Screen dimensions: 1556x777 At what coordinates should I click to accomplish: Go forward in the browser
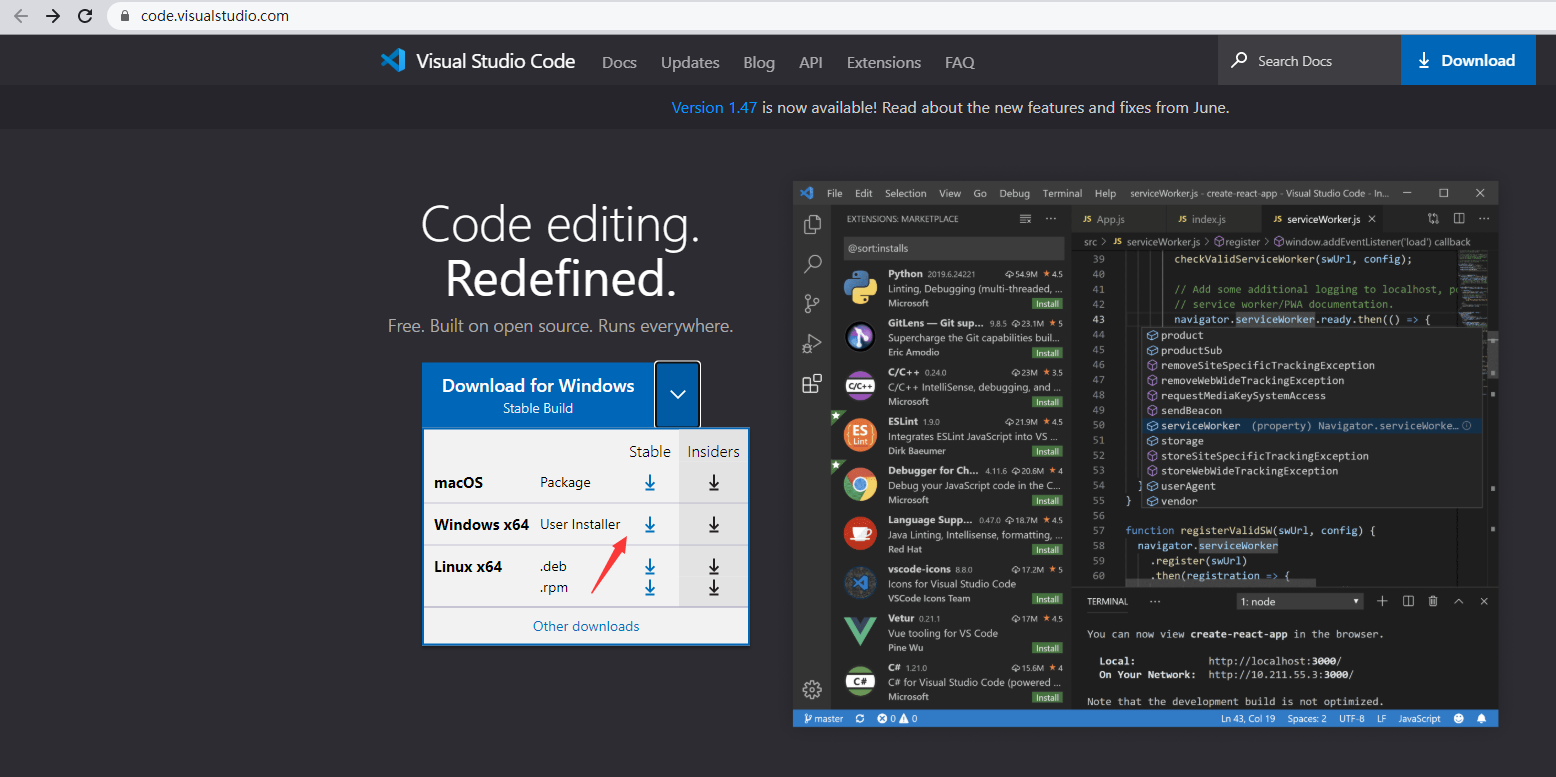pos(53,16)
